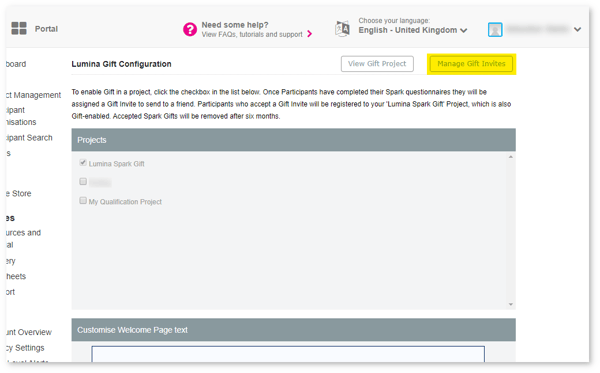Click the Manage Gift Invites button
The image size is (600, 373).
[471, 64]
